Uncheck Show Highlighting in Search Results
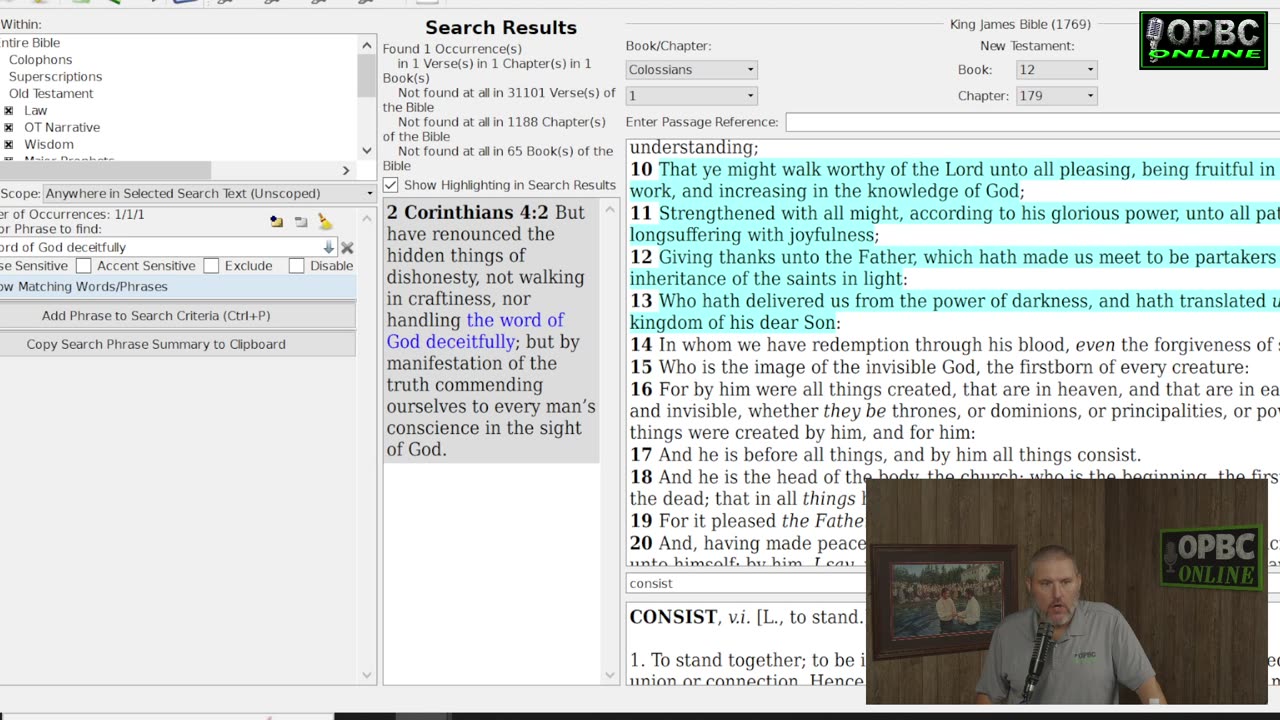1280x720 pixels. pos(390,185)
